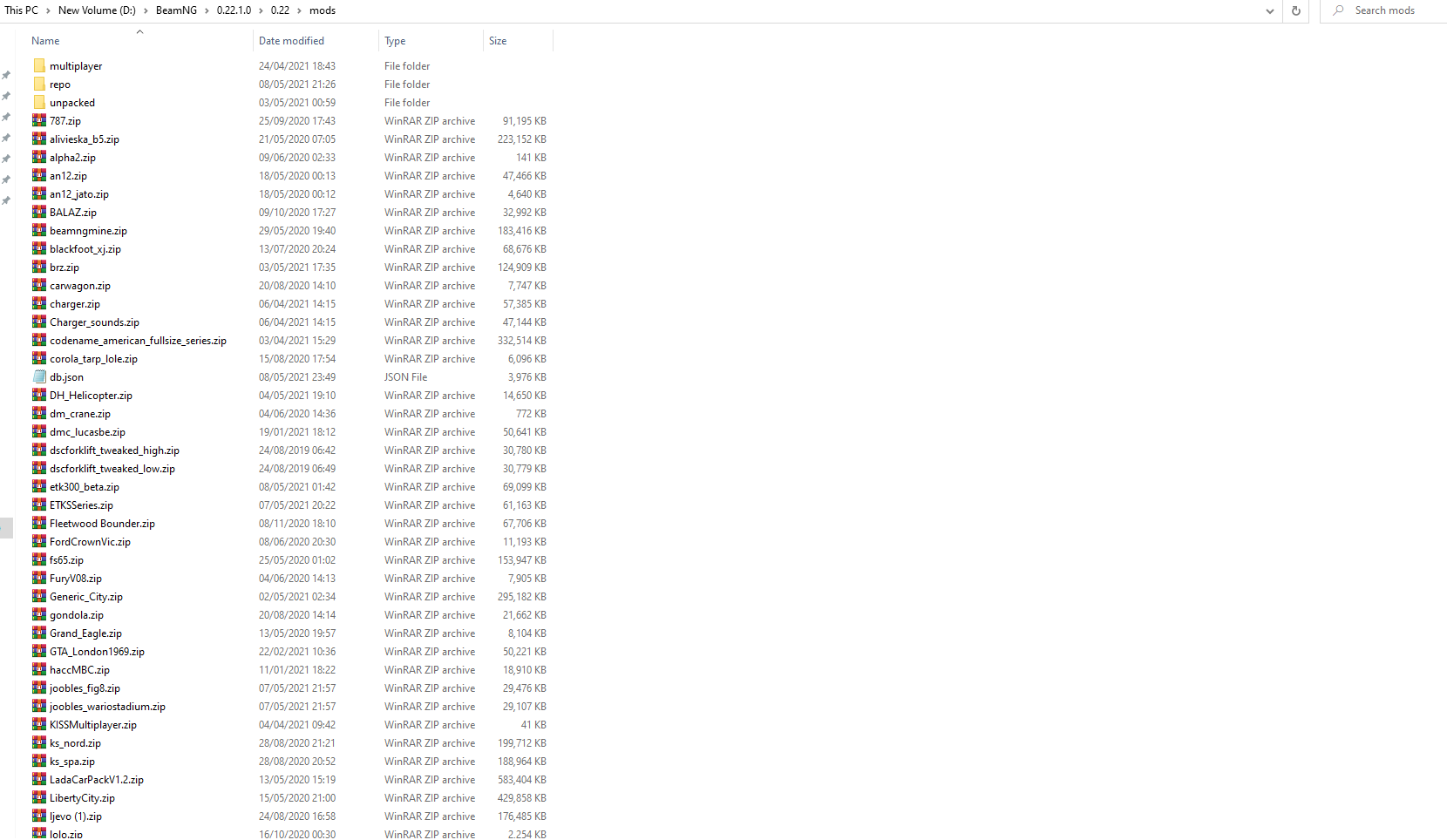Screen dimensions: 1447x840
Task: Expand chevron after 0.22 breadcrumb
Action: coord(299,10)
